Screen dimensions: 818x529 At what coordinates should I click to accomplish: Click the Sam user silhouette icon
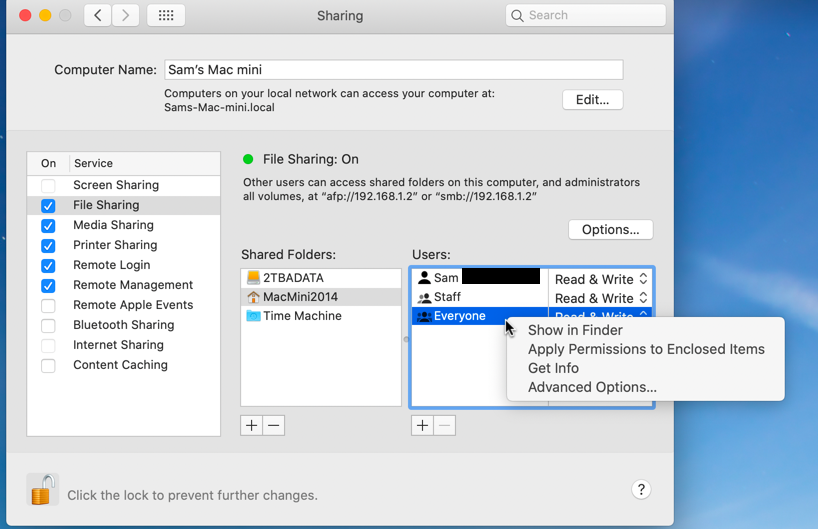coord(425,278)
